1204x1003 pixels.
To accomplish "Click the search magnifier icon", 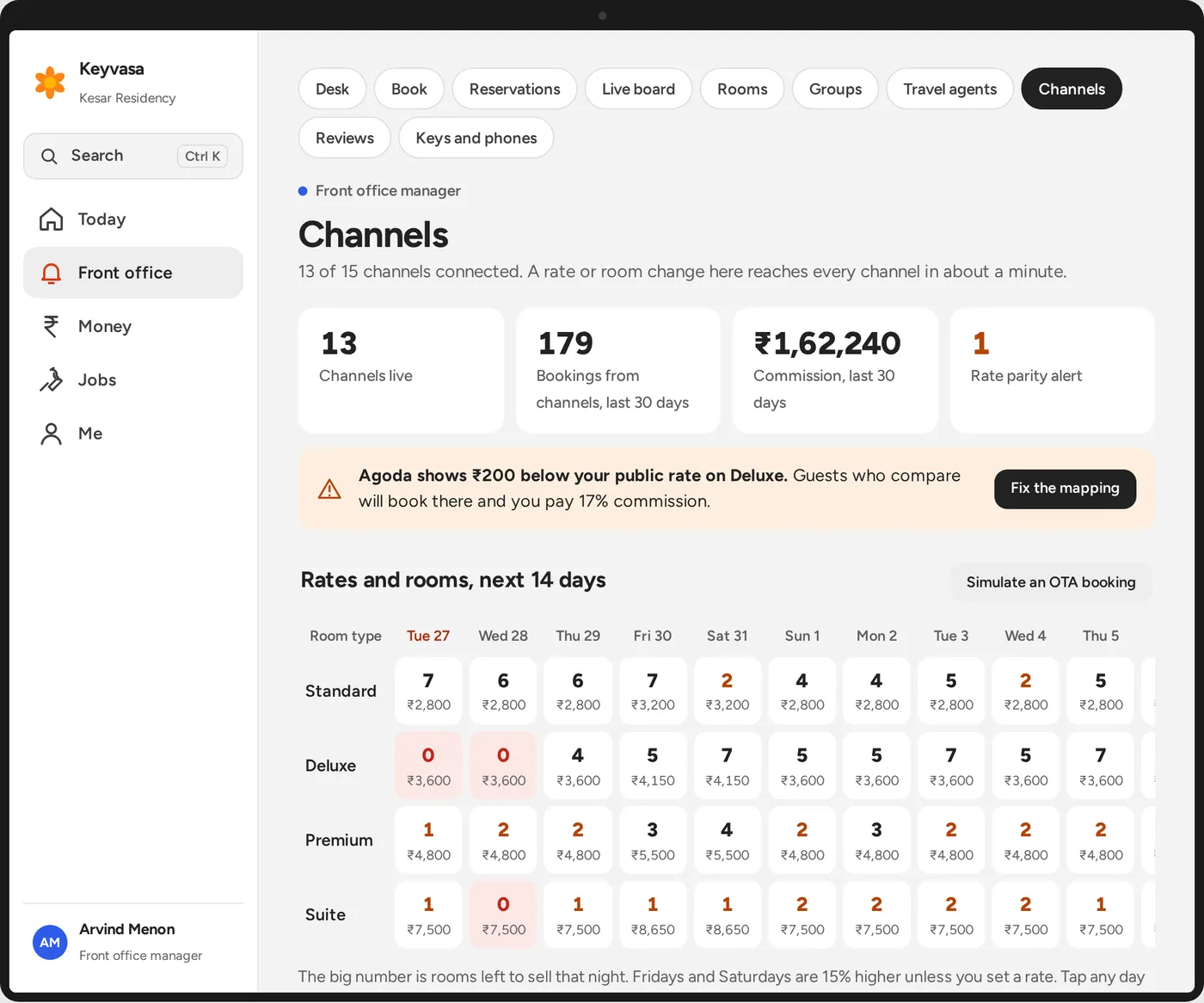I will click(50, 156).
